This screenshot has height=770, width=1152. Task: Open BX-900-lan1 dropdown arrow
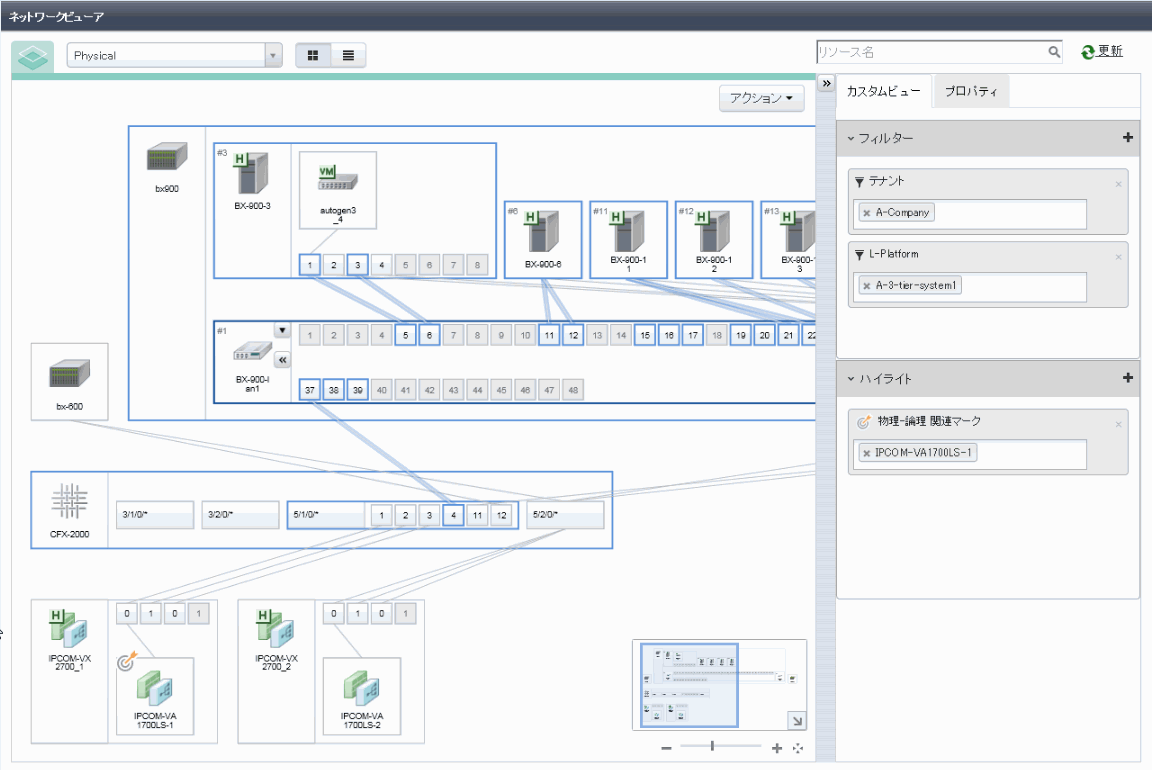coord(282,331)
